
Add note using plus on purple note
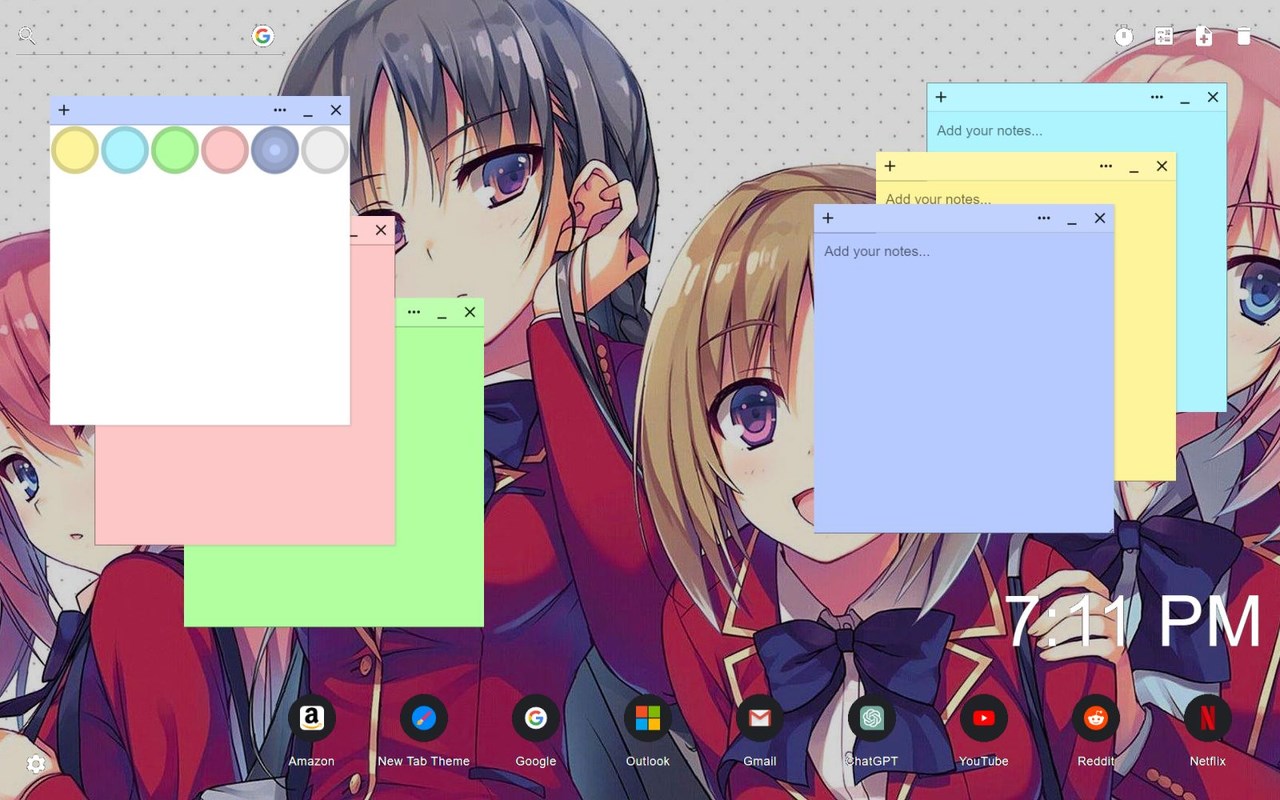tap(828, 218)
